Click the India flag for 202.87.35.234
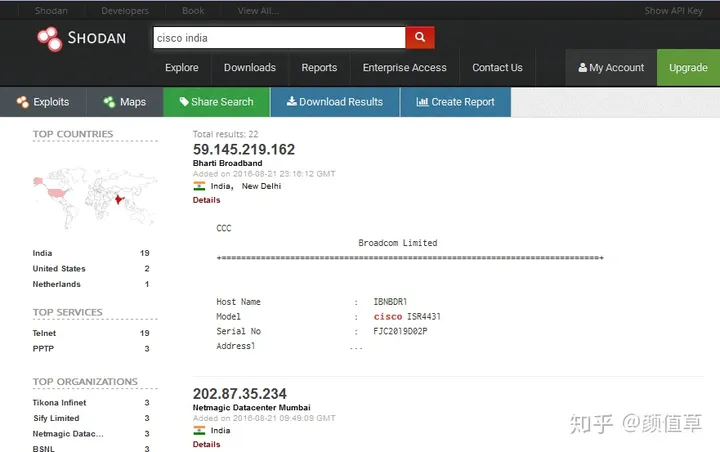The width and height of the screenshot is (720, 452). point(199,430)
